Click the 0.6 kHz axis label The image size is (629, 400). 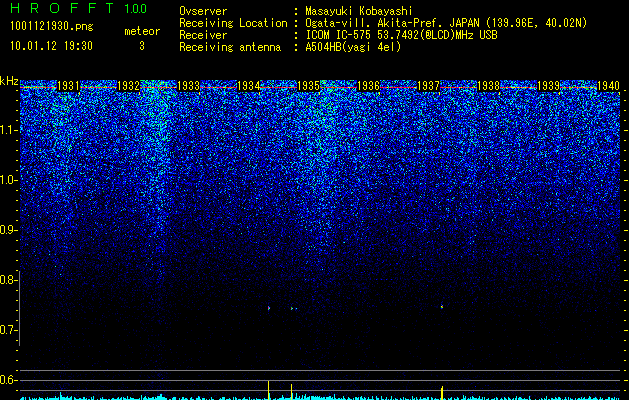click(x=9, y=380)
